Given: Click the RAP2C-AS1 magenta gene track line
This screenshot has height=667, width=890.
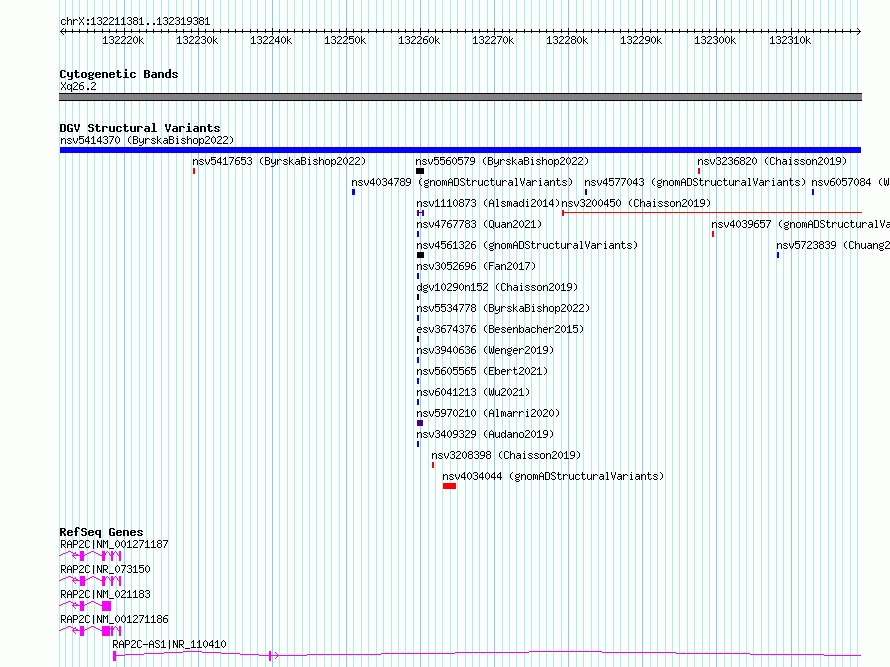Looking at the screenshot, I should 487,655.
